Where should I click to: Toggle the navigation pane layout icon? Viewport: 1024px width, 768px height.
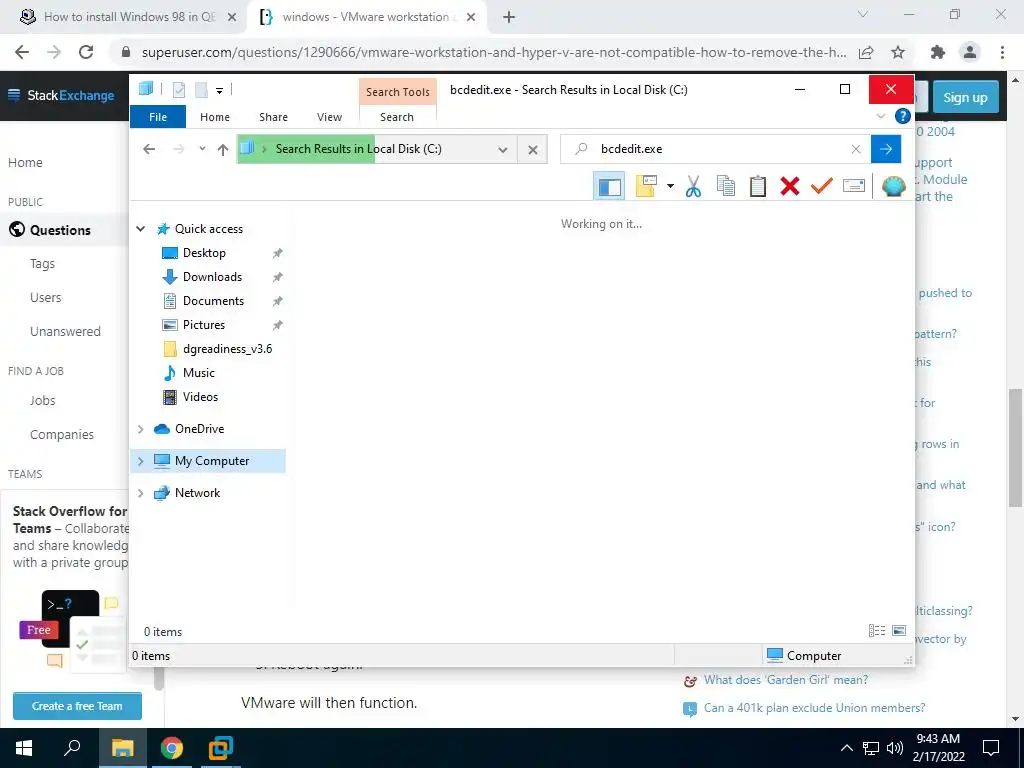point(609,186)
